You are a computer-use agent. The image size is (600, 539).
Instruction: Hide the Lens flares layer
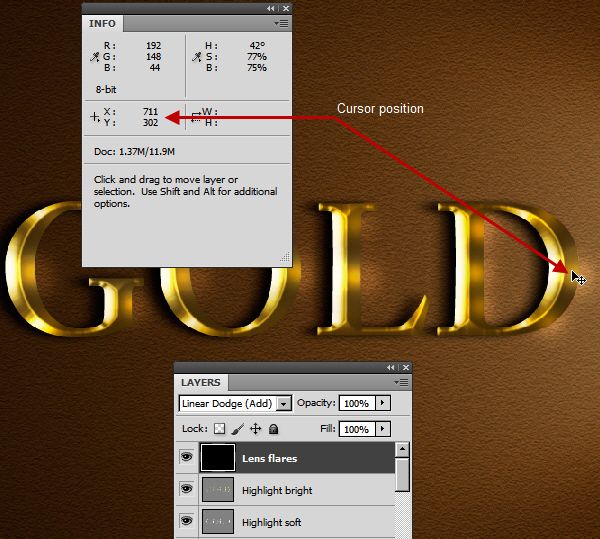(187, 457)
